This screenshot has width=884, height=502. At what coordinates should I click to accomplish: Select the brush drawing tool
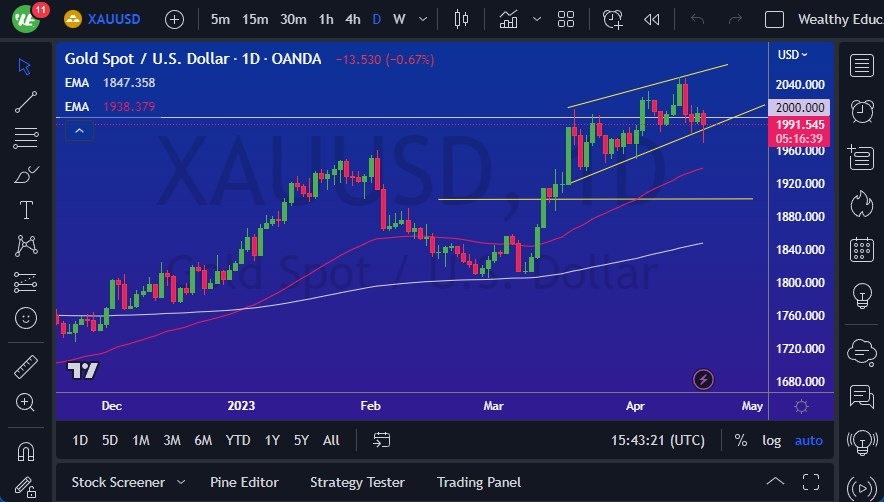(x=26, y=174)
